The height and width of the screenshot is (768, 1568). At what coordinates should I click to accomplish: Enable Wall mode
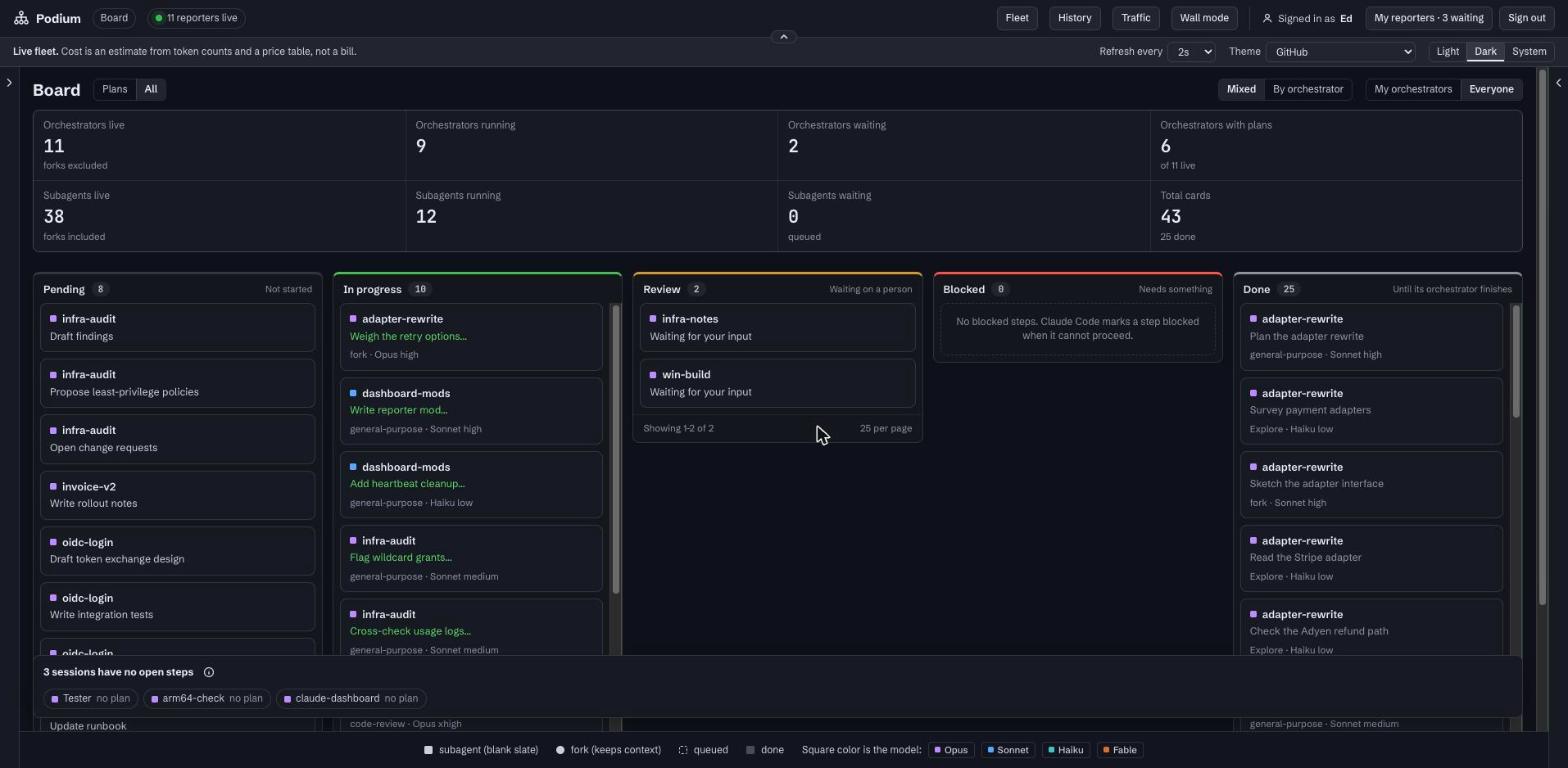pyautogui.click(x=1204, y=18)
